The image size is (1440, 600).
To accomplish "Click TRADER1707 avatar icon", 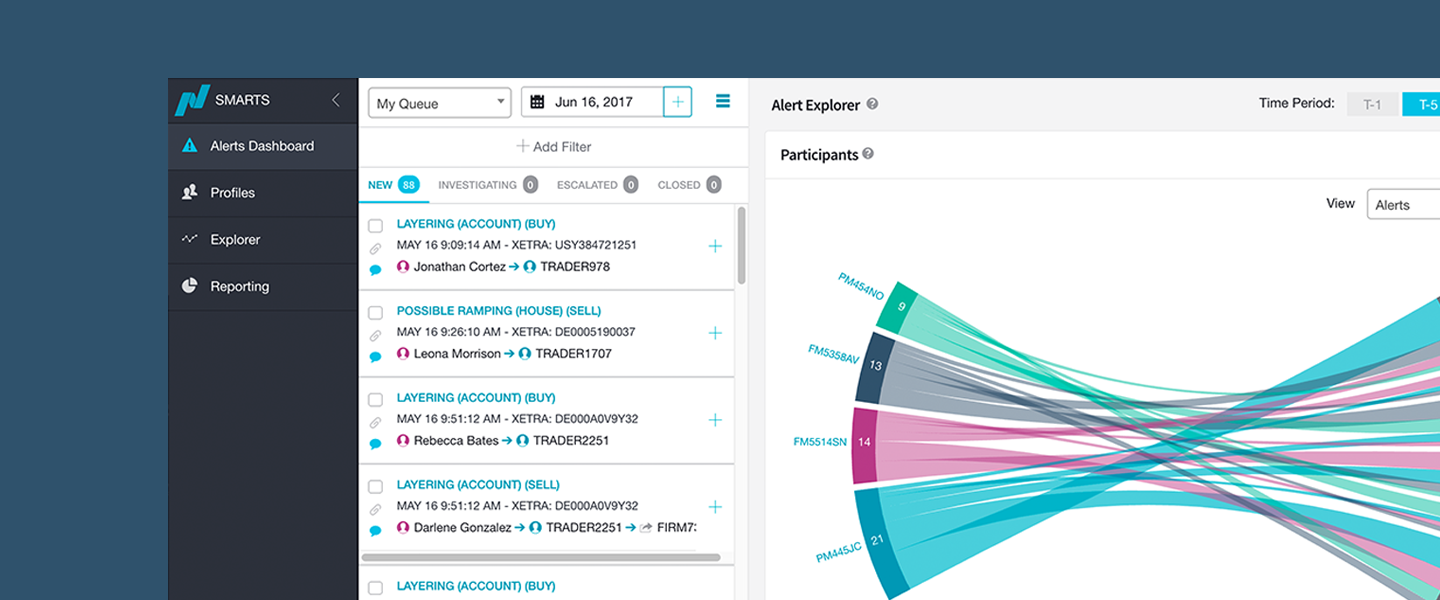I will click(525, 354).
